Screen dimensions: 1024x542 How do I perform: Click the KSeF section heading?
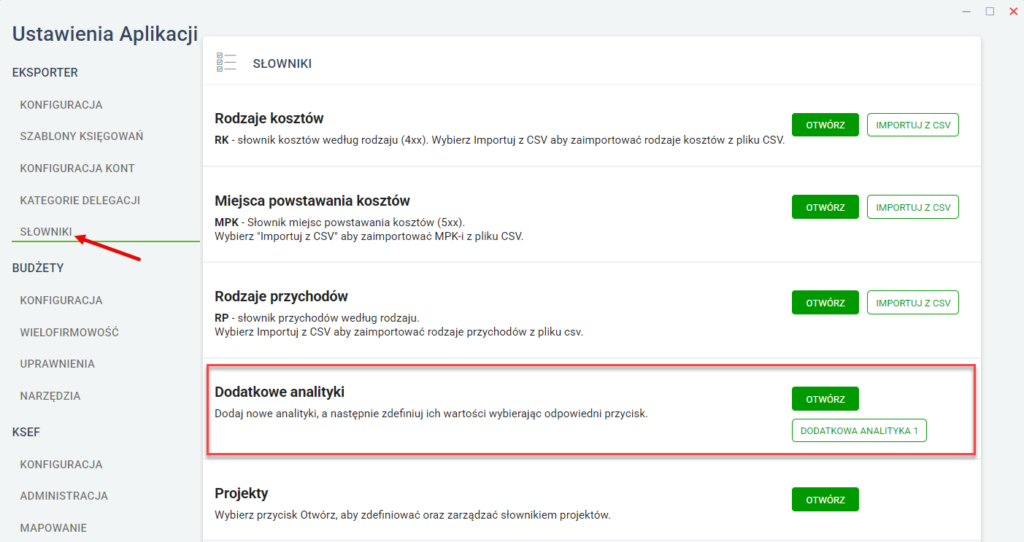pos(26,432)
